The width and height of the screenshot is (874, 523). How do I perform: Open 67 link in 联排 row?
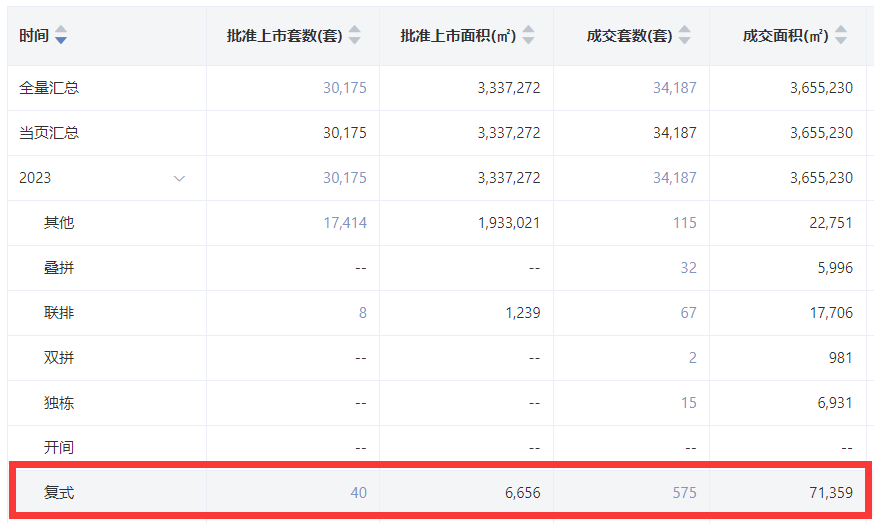[688, 313]
